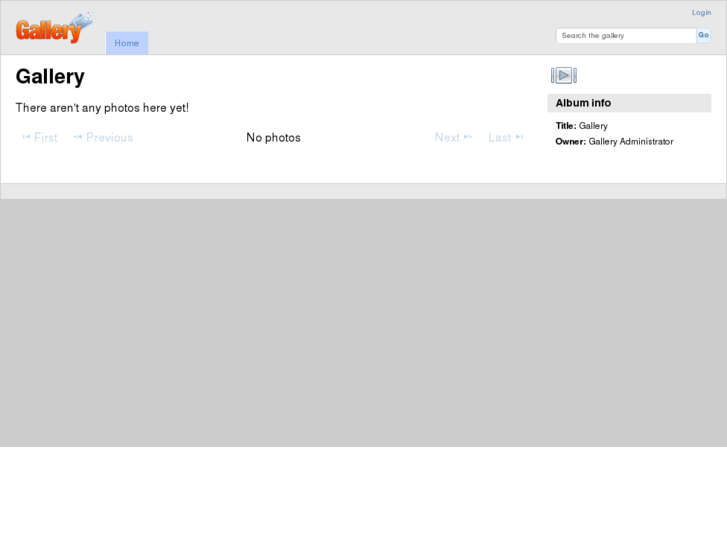Go to the Next page link
Viewport: 727px width, 545px height.
453,137
